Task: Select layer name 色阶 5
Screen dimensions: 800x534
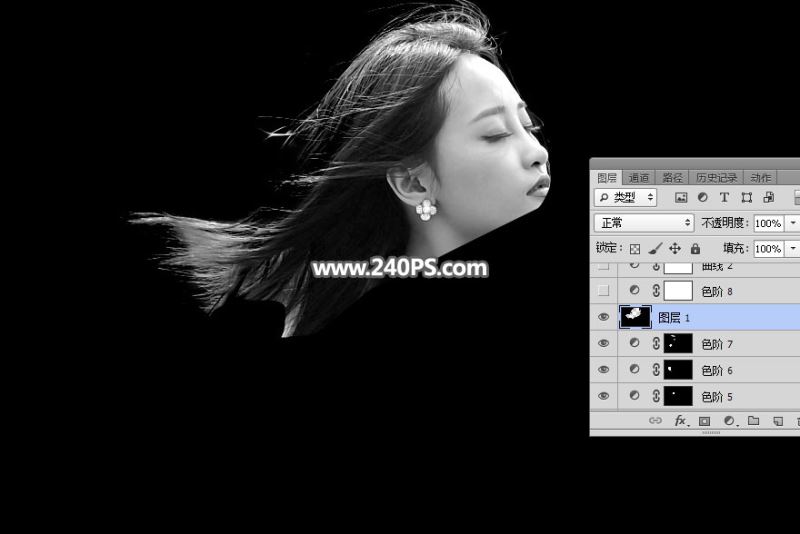Action: (x=717, y=396)
